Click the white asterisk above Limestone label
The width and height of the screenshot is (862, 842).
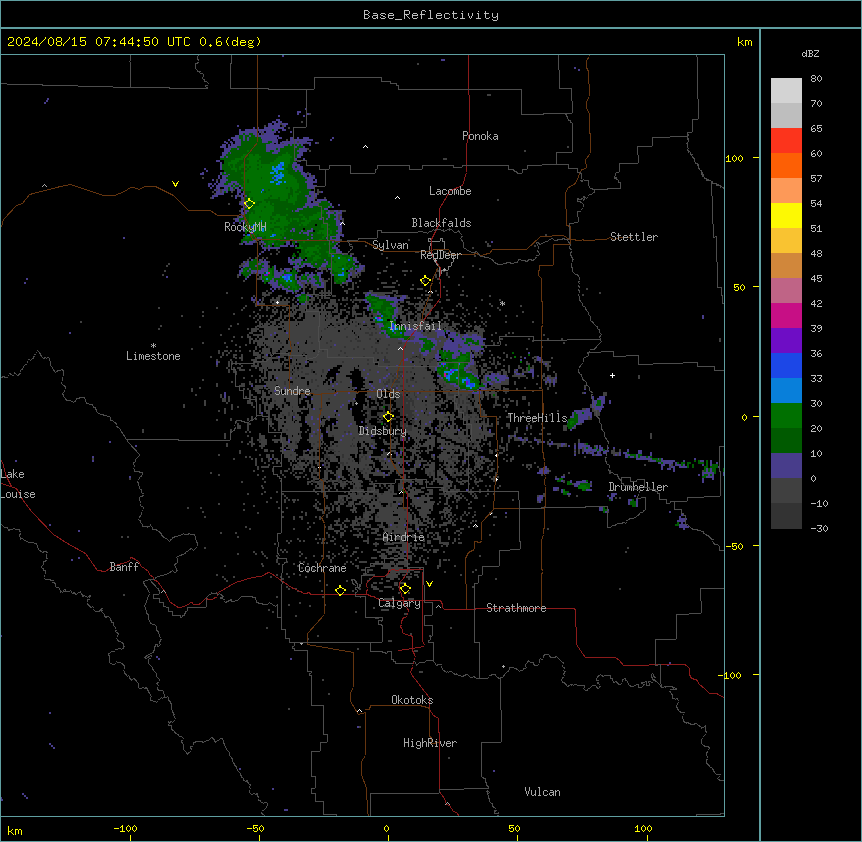click(153, 345)
